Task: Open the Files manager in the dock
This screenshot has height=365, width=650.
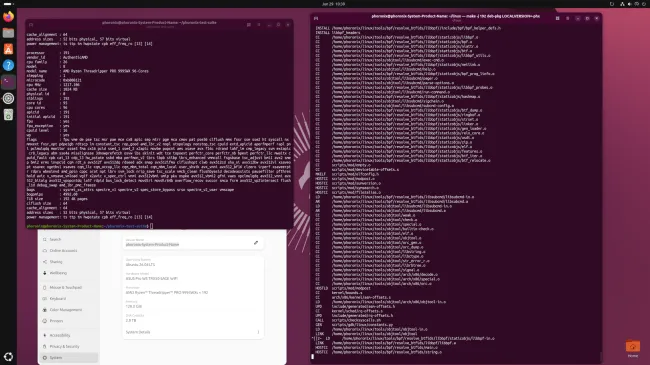Action: coord(8,33)
